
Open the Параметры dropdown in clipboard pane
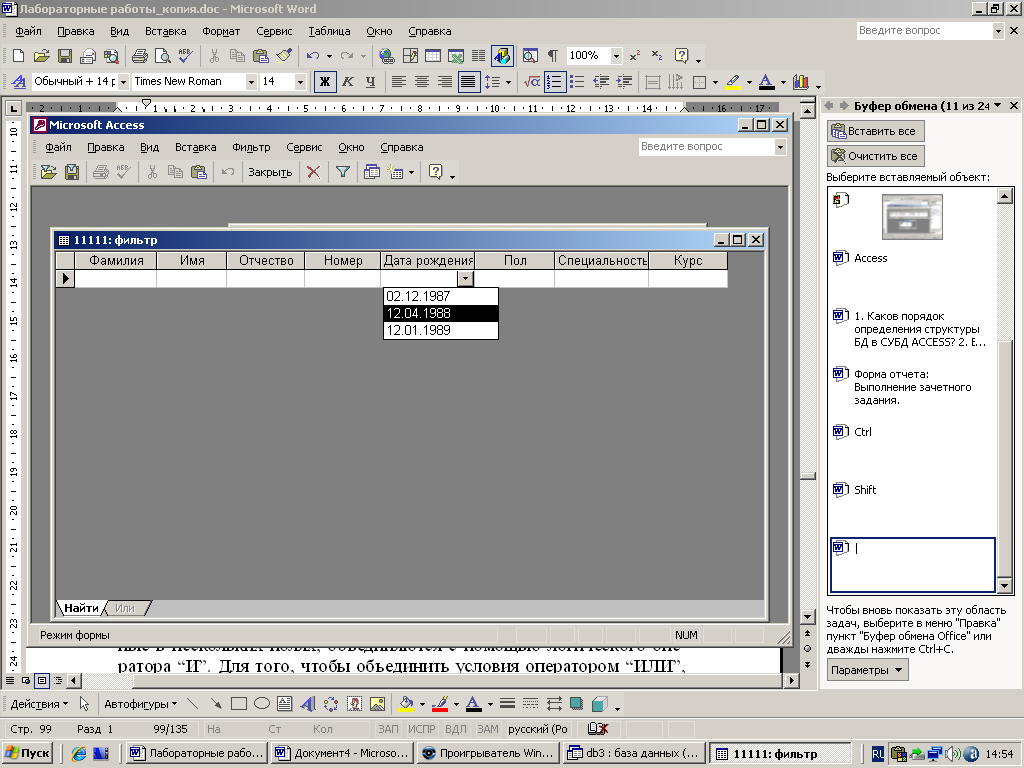867,670
